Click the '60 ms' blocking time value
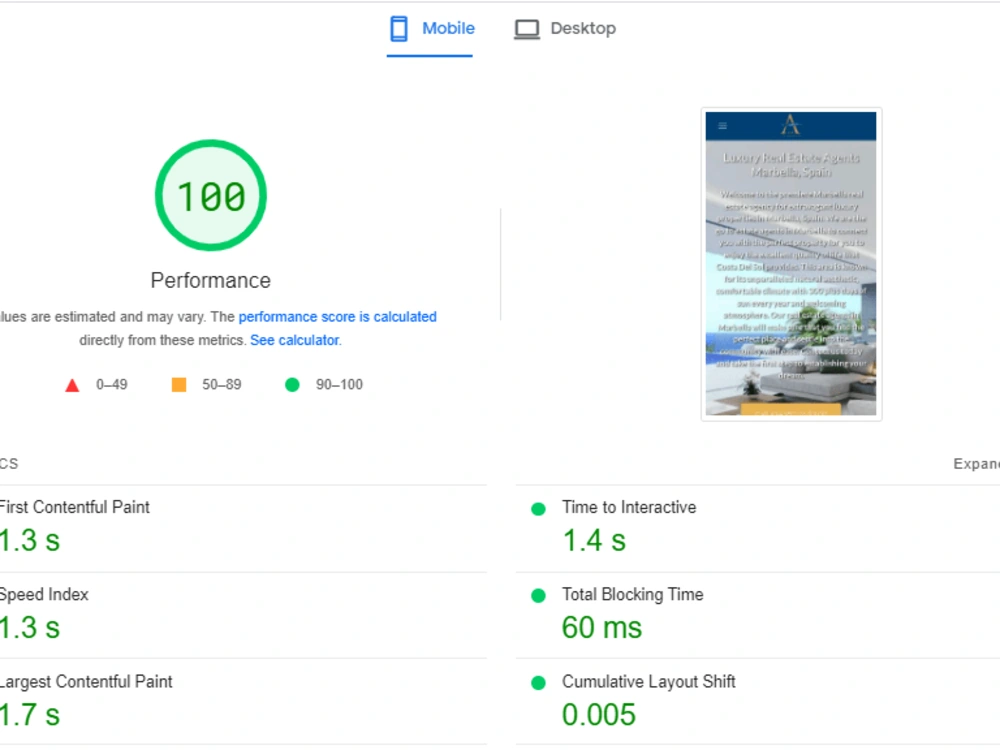This screenshot has width=1000, height=750. [x=601, y=628]
